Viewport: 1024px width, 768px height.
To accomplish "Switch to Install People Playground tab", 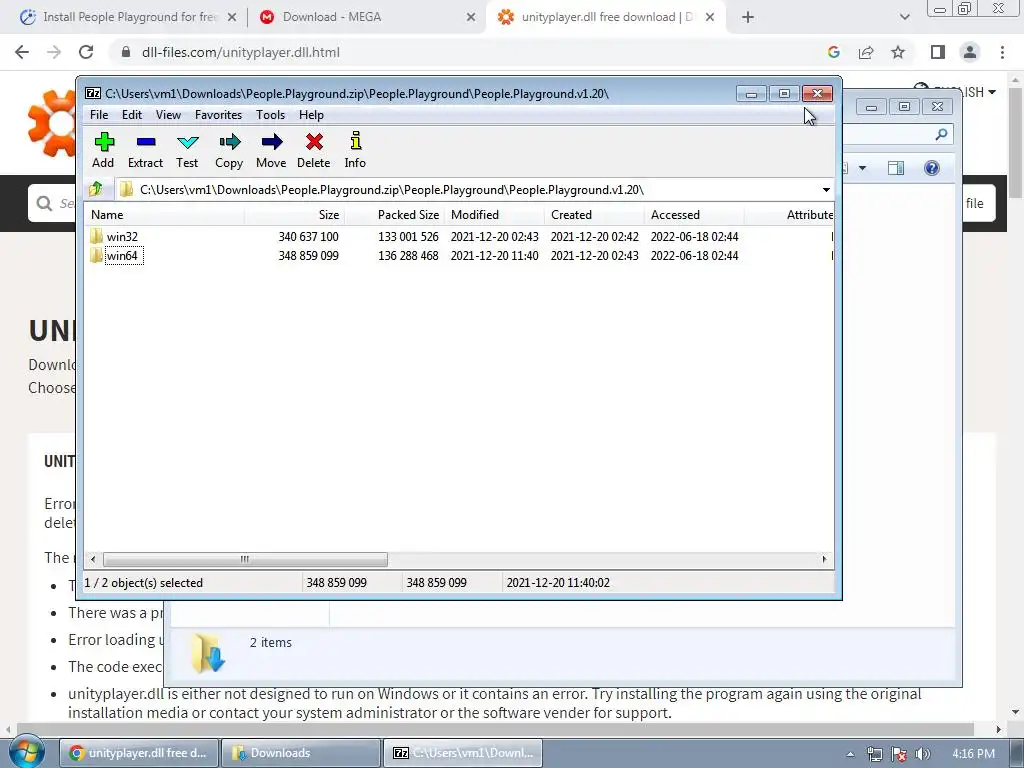I will point(129,17).
